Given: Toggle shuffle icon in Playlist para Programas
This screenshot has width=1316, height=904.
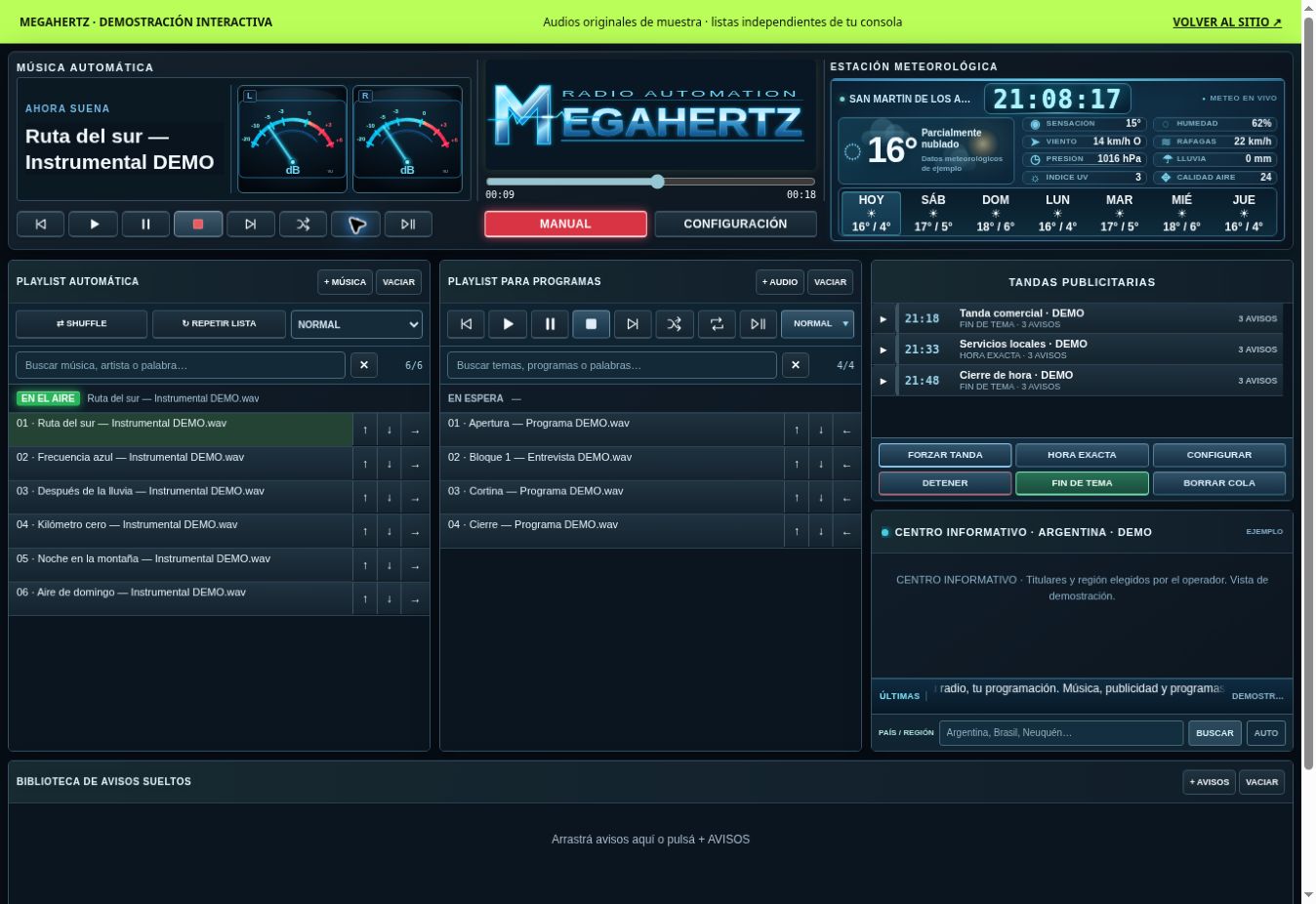Looking at the screenshot, I should click(x=675, y=324).
